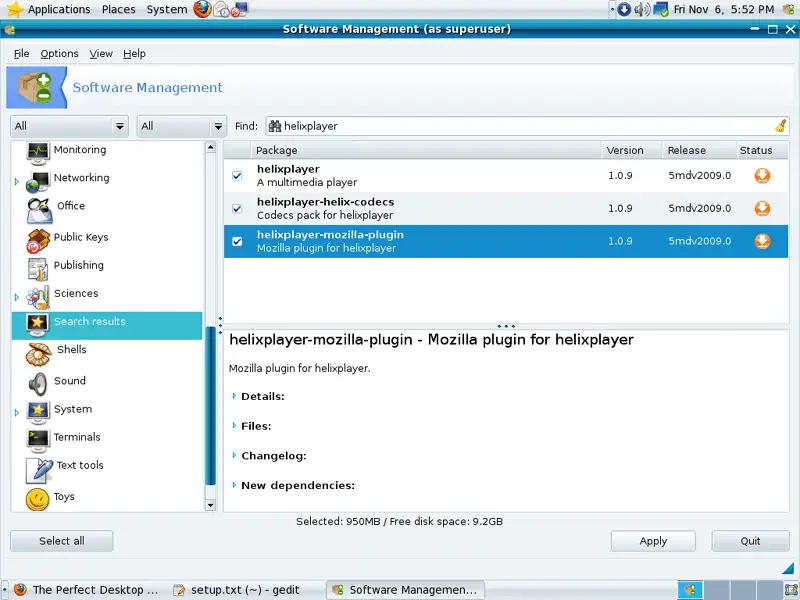800x600 pixels.
Task: Click the category list scroll-up arrow
Action: pyautogui.click(x=211, y=147)
